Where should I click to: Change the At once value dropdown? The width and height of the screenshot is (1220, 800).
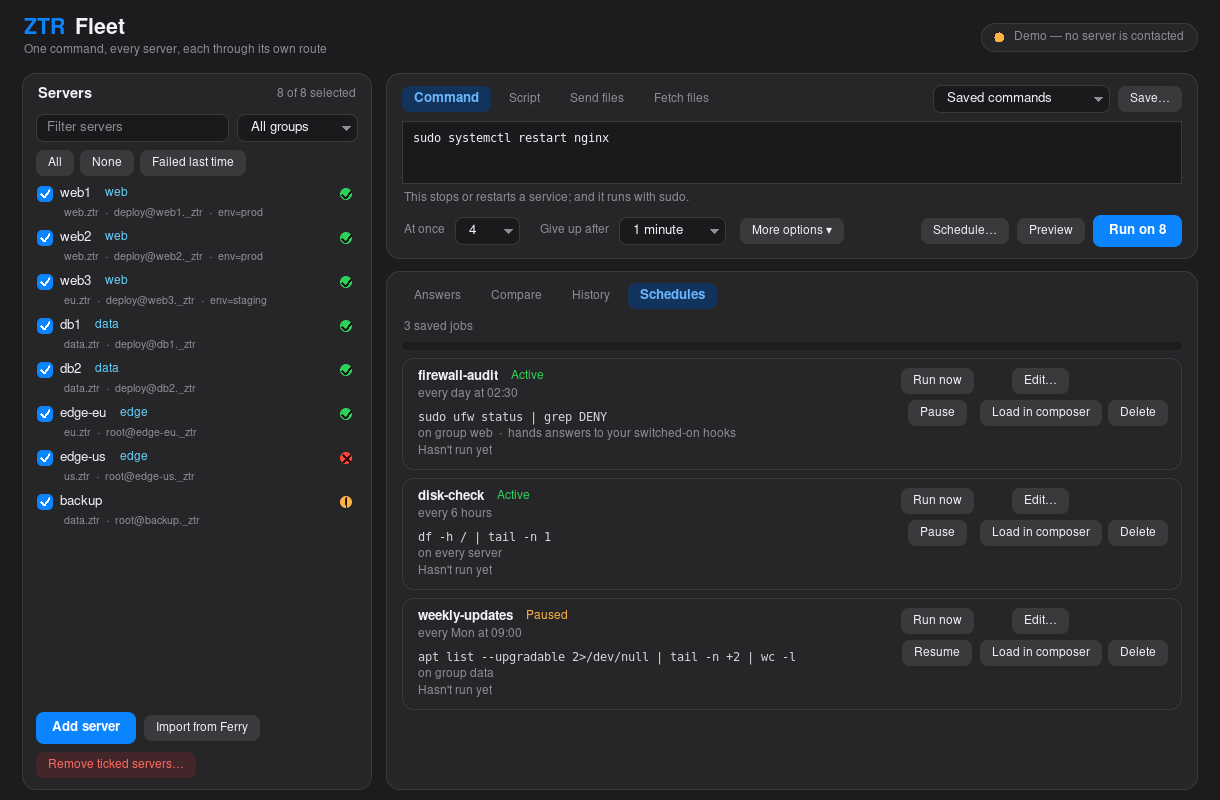[x=487, y=231]
